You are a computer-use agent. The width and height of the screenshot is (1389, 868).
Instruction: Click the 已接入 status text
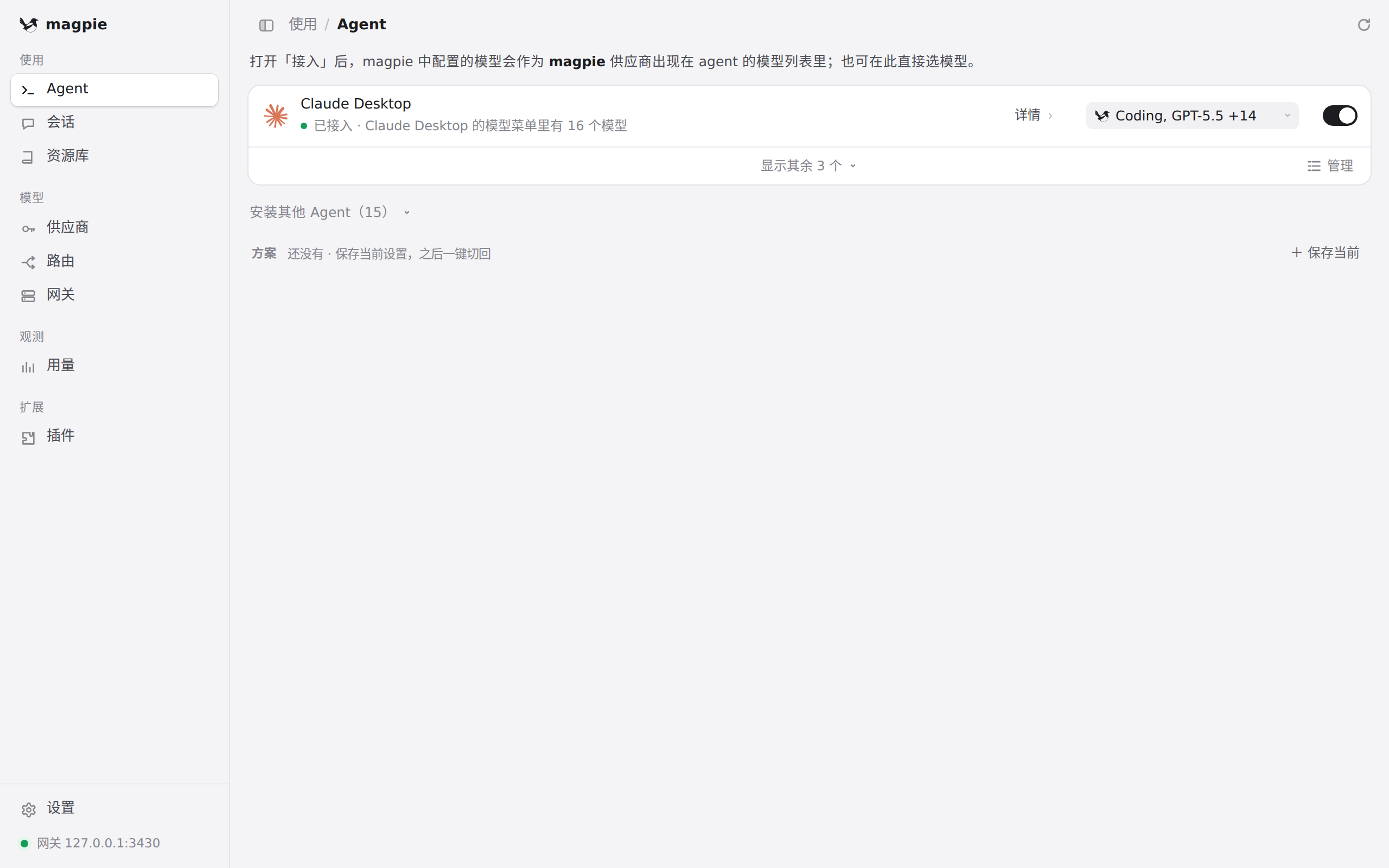(333, 126)
